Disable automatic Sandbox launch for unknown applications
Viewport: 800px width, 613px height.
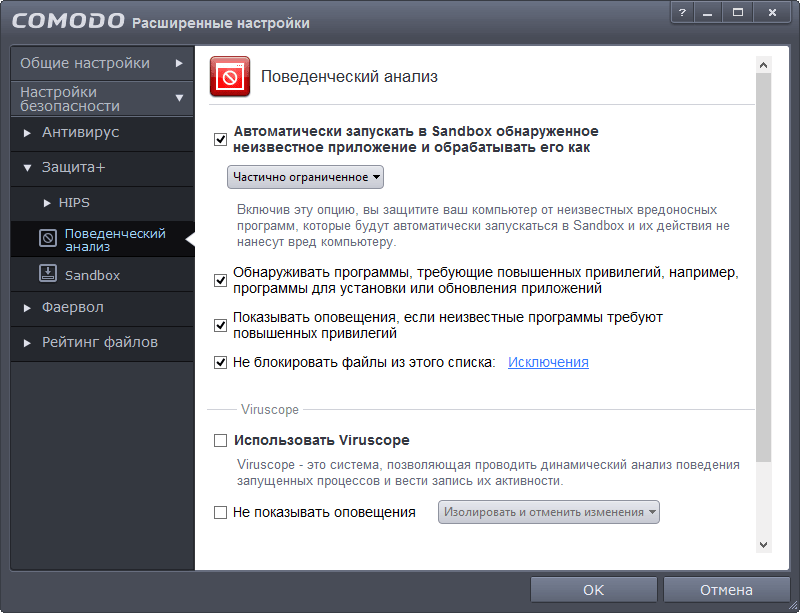[220, 140]
